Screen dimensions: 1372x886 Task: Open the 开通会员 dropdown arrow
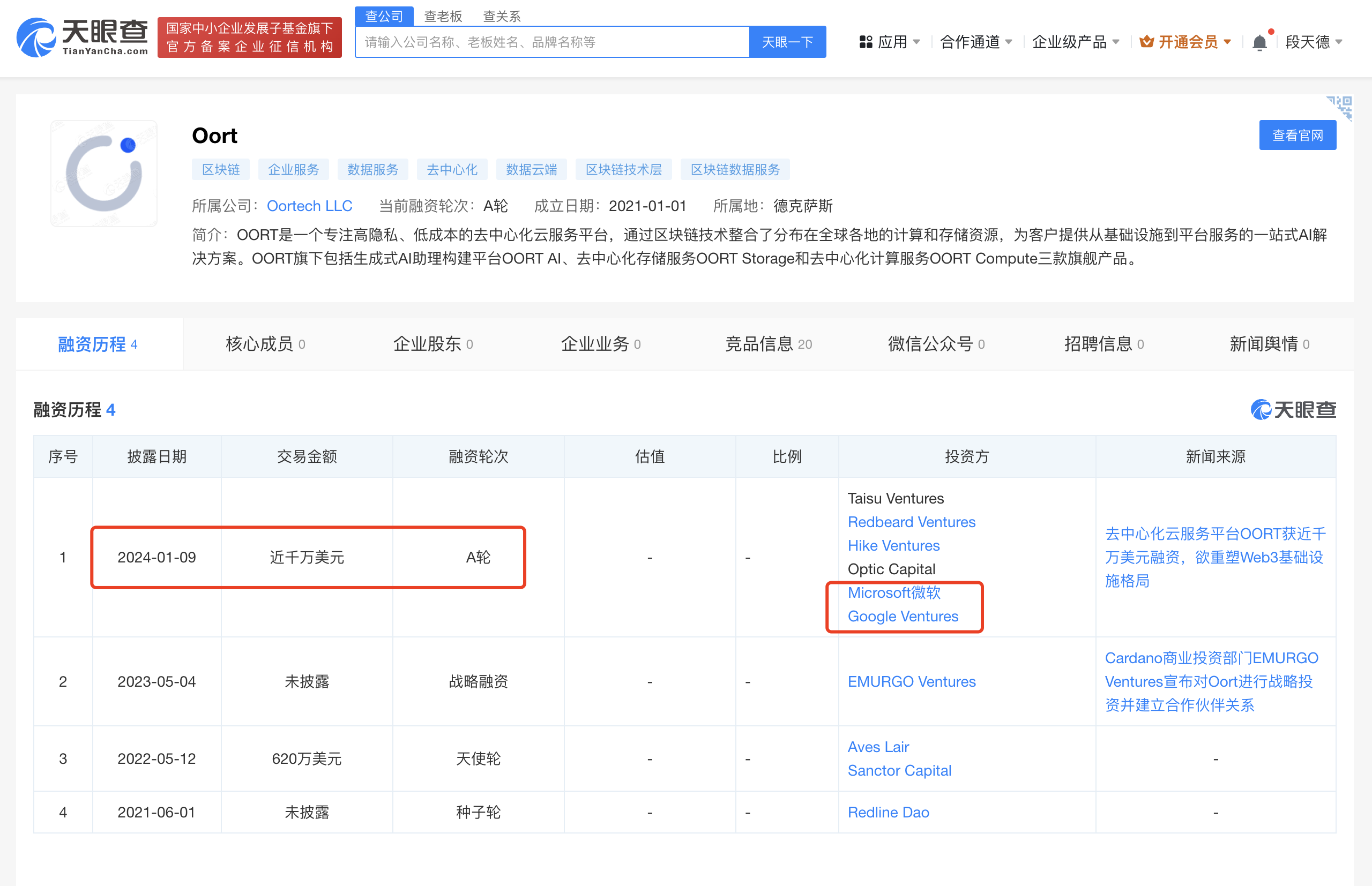coord(1227,42)
